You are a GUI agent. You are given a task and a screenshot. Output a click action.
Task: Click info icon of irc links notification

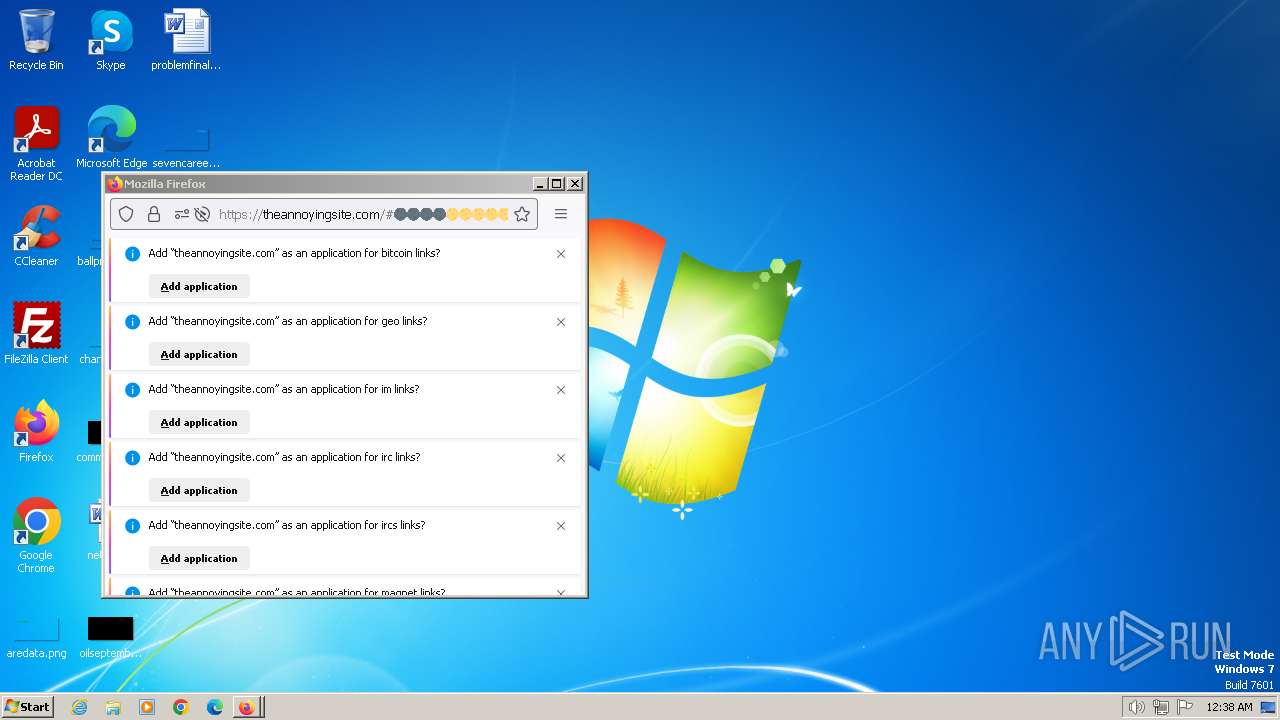coord(132,458)
